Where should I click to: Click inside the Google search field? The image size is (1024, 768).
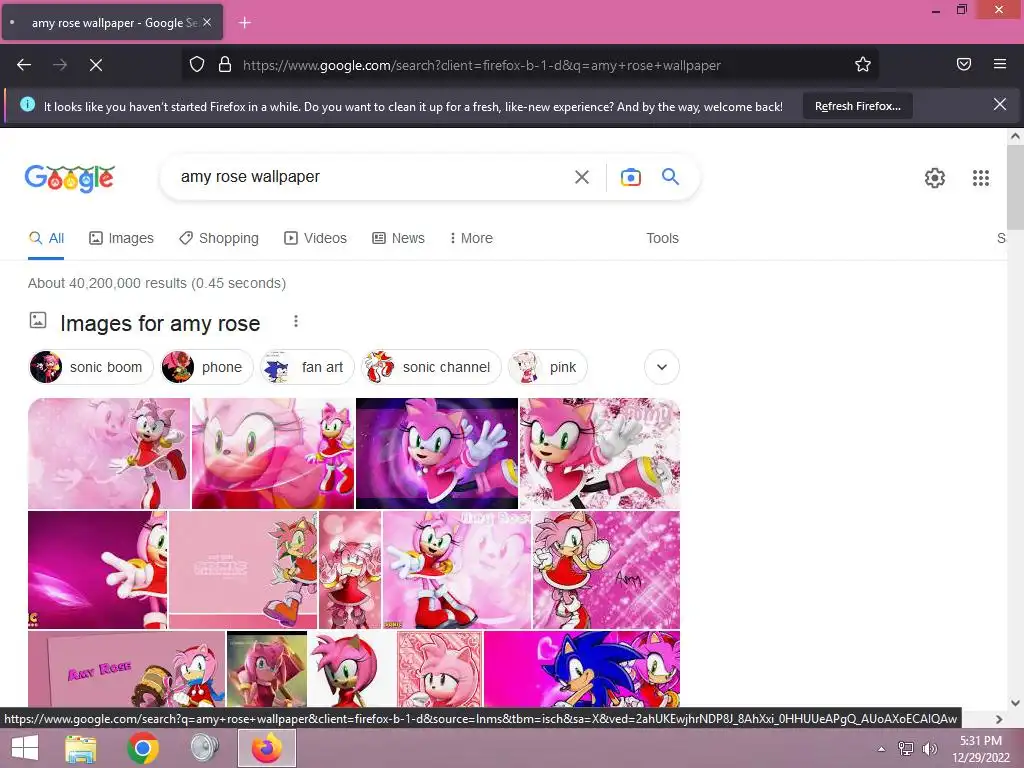pyautogui.click(x=372, y=177)
